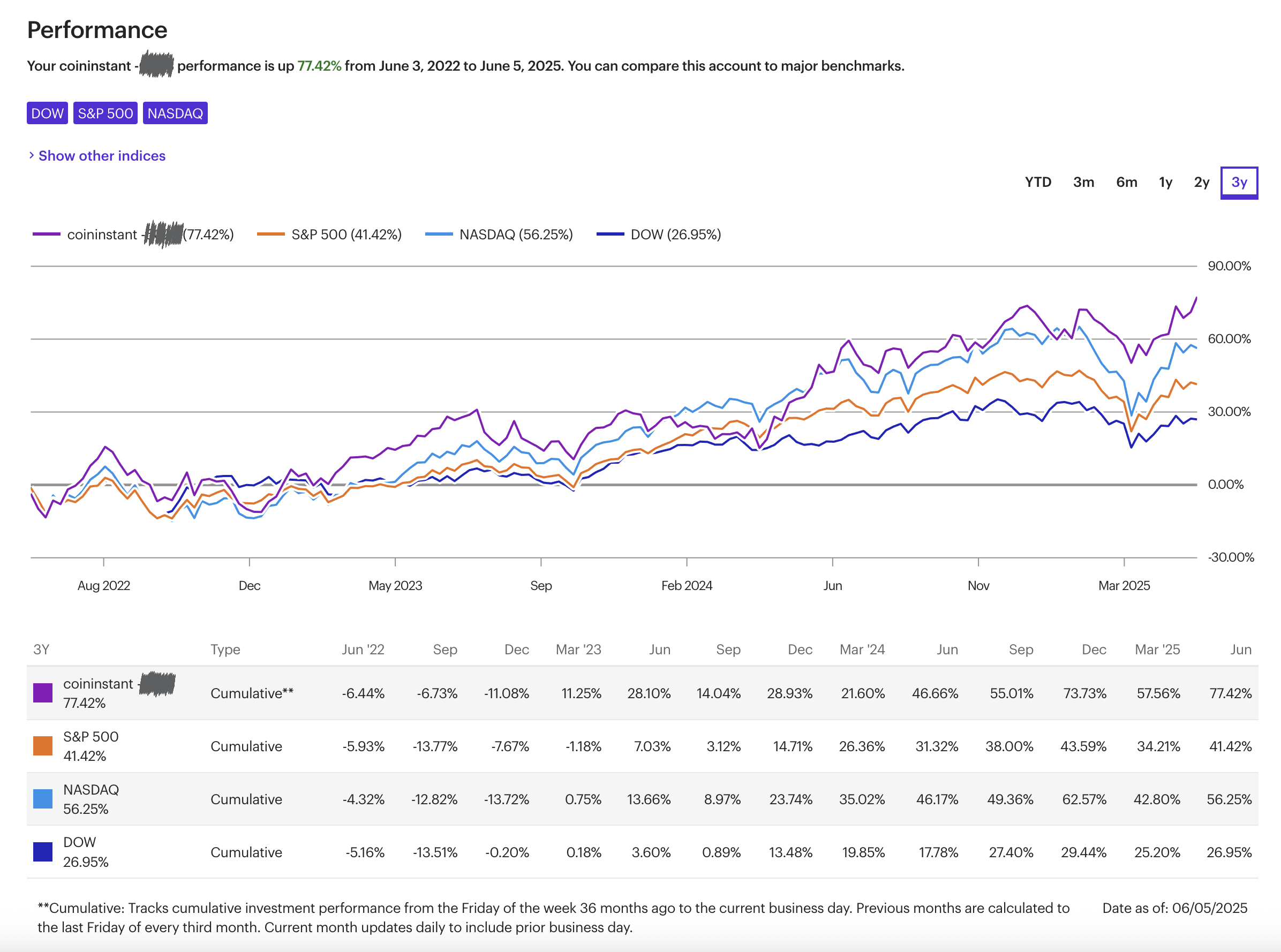The height and width of the screenshot is (952, 1281).
Task: Select the active 3y range tab
Action: pyautogui.click(x=1239, y=183)
